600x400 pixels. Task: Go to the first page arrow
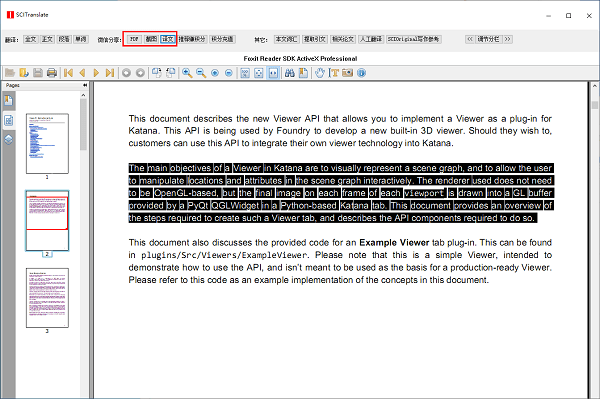click(x=68, y=73)
